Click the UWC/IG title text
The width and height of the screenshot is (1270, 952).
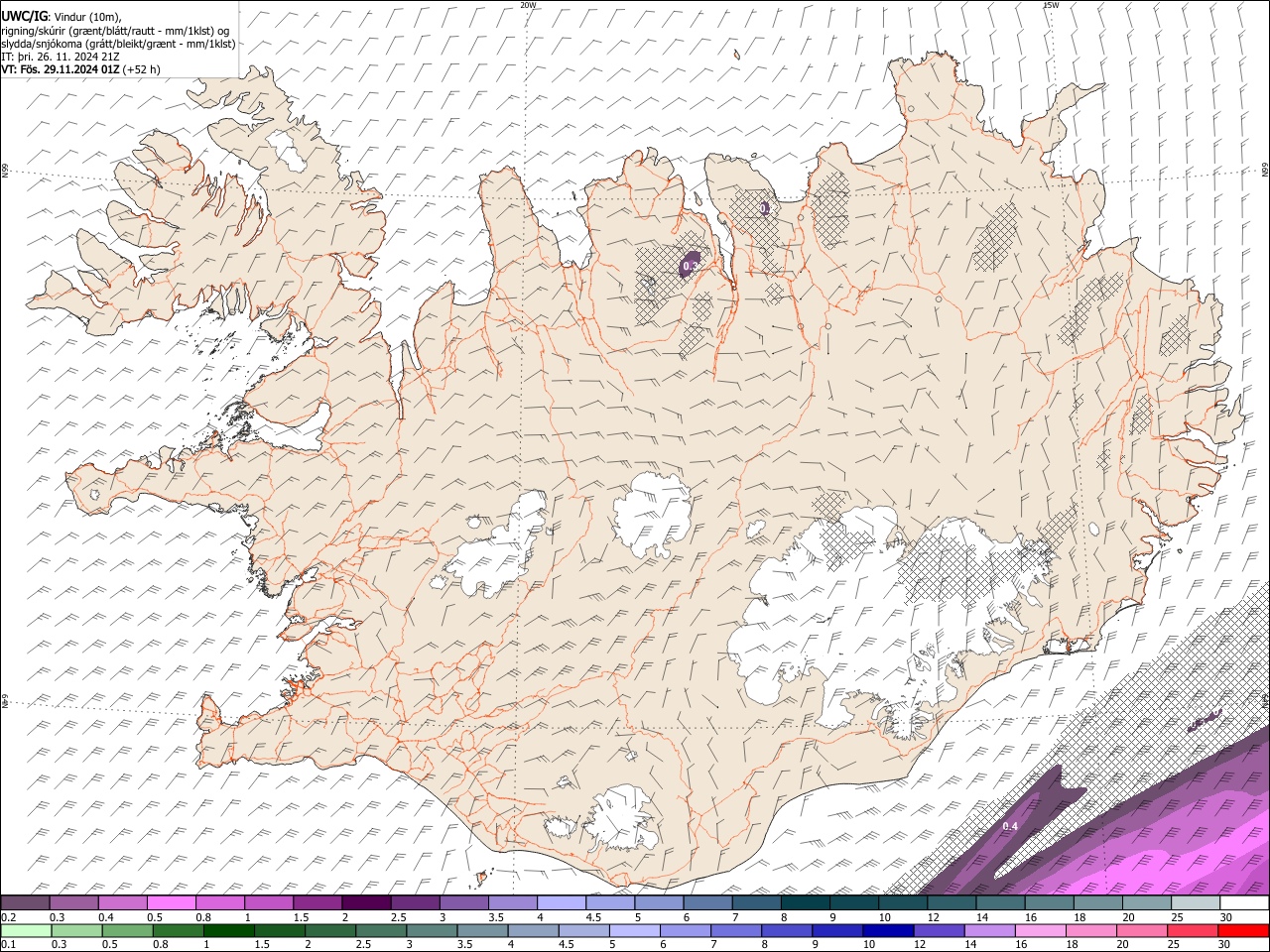coord(25,15)
